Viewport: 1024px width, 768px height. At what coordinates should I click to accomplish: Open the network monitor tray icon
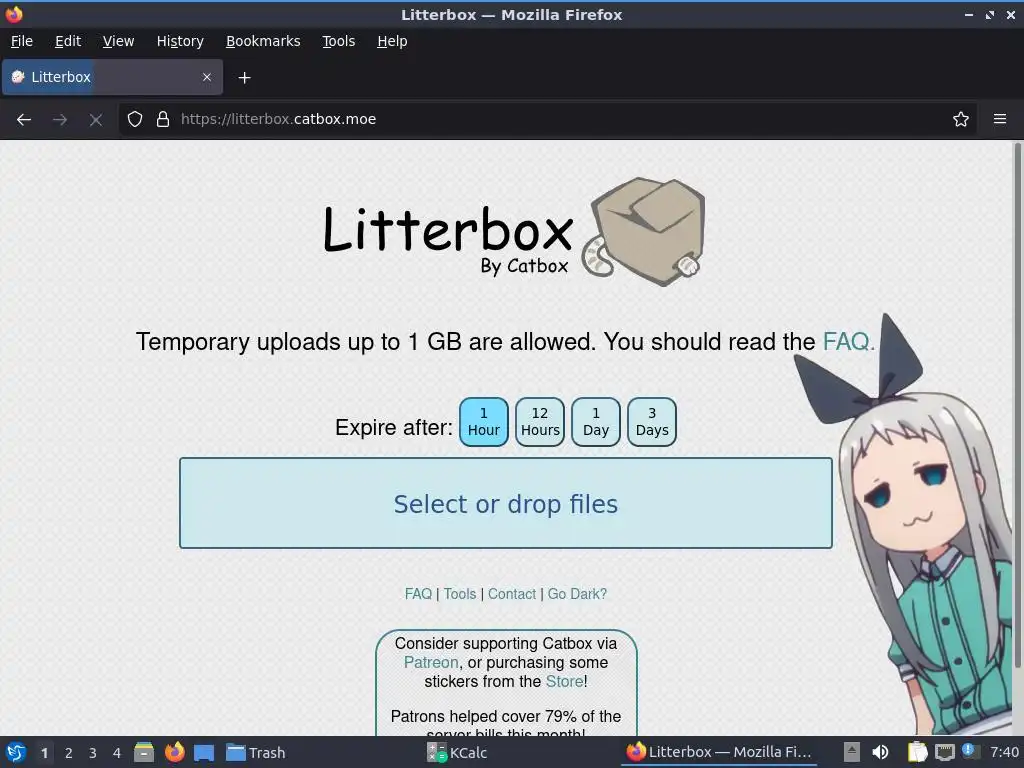(x=944, y=752)
